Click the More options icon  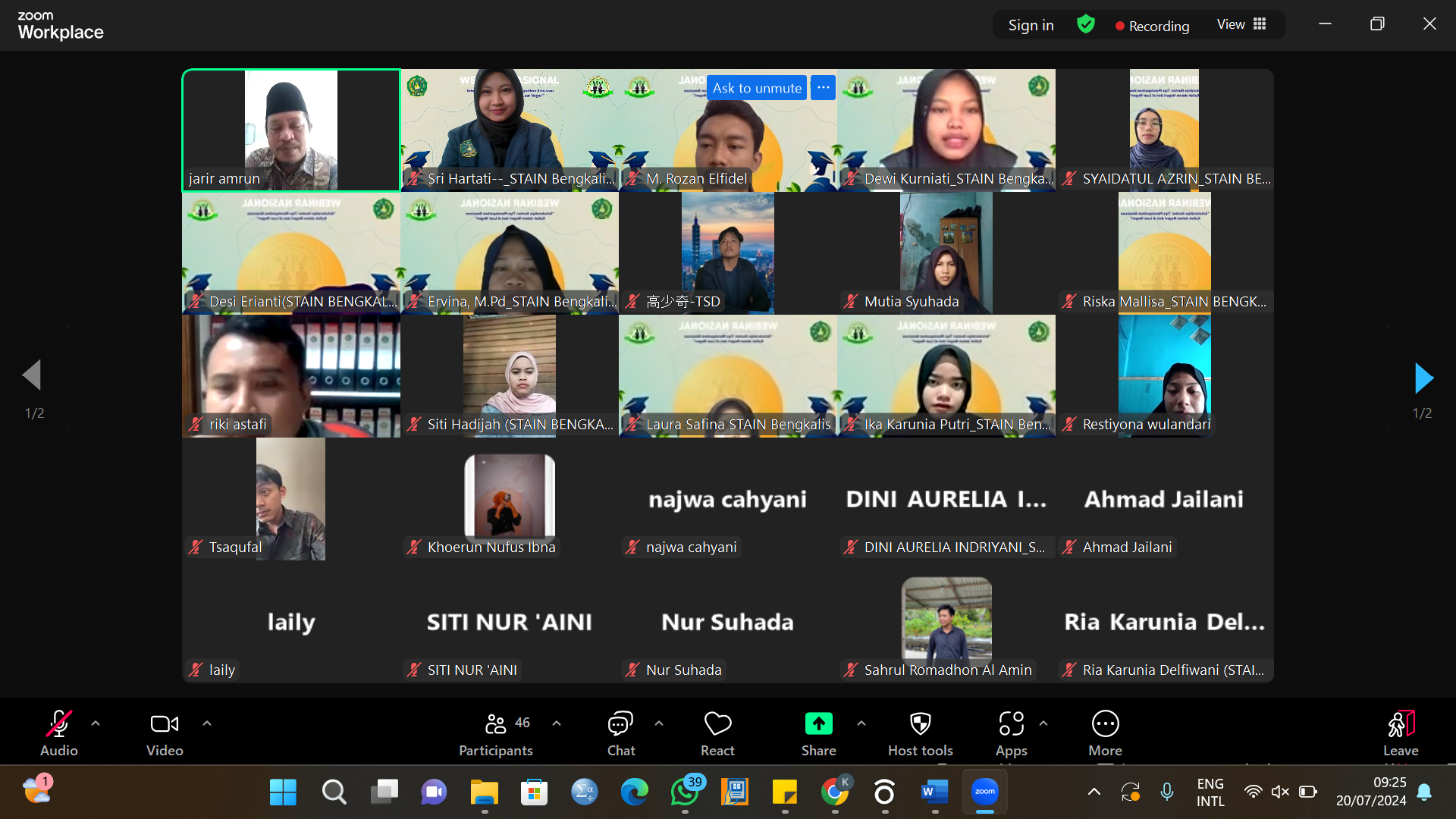1105,724
